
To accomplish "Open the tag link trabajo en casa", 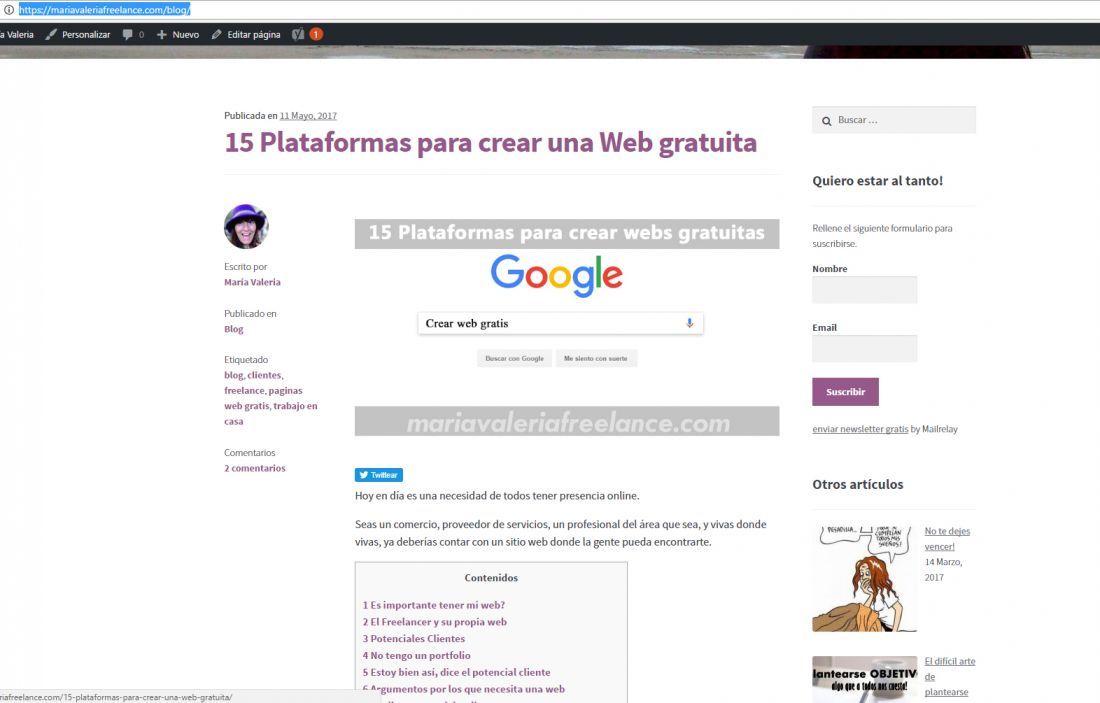I will 271,413.
